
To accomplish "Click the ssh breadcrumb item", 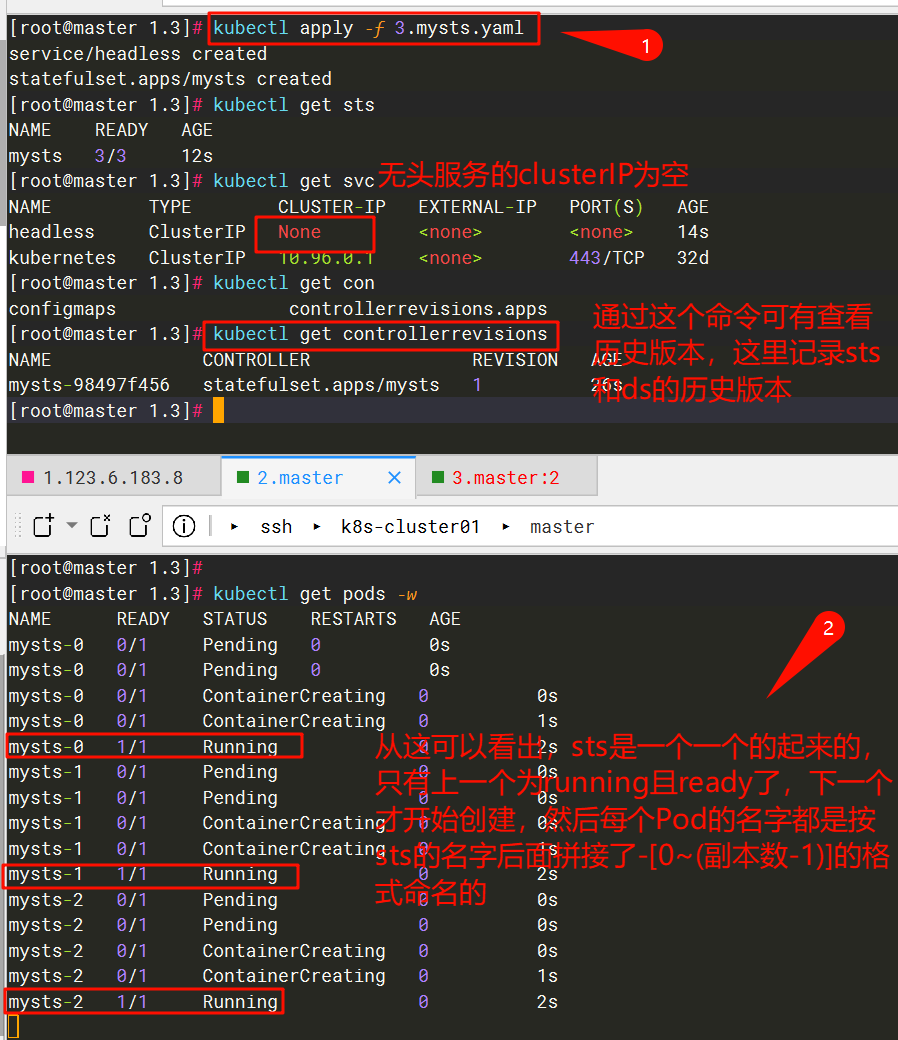I will (276, 527).
